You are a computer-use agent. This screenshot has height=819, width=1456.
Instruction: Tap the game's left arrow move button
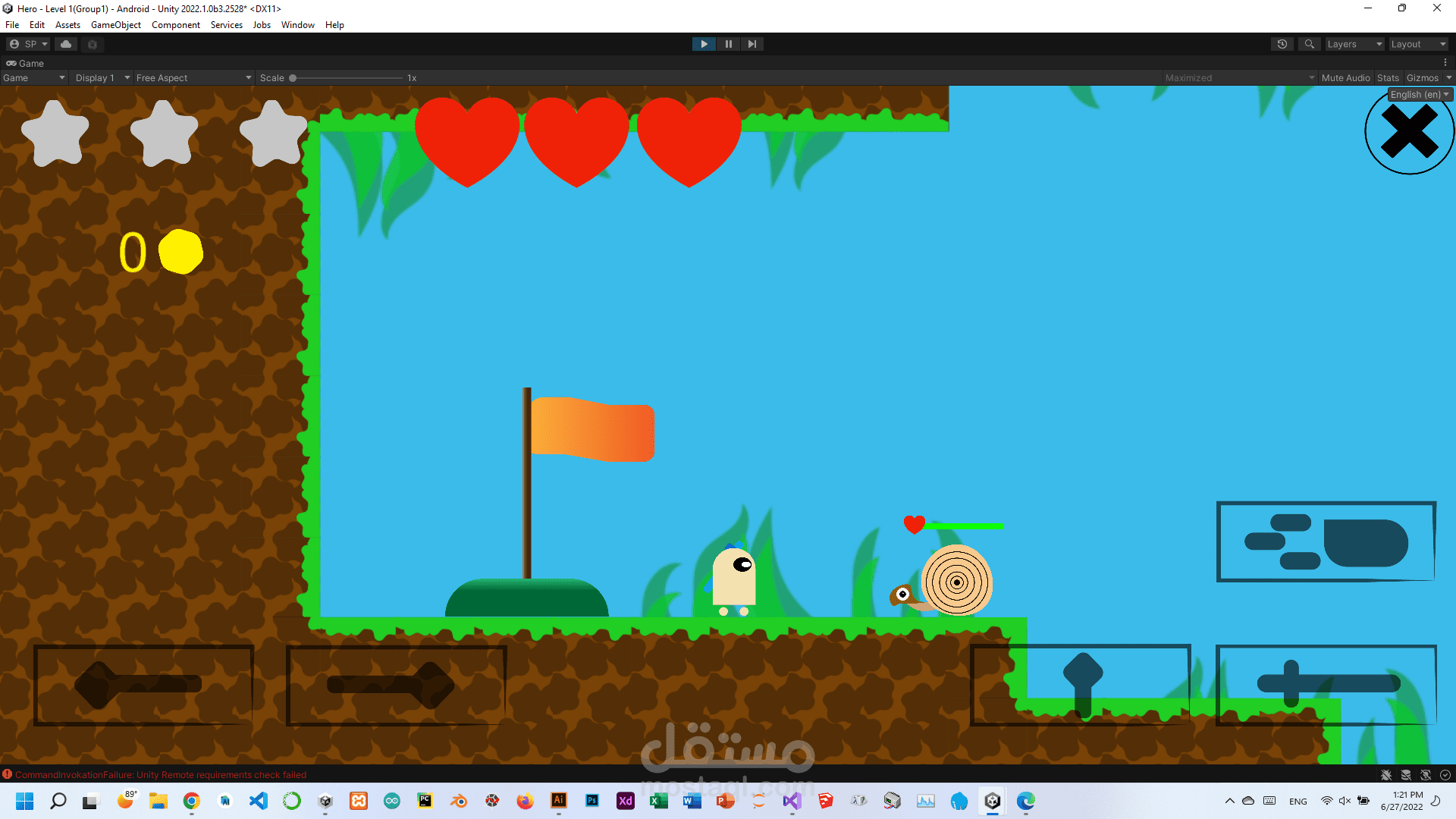point(143,685)
